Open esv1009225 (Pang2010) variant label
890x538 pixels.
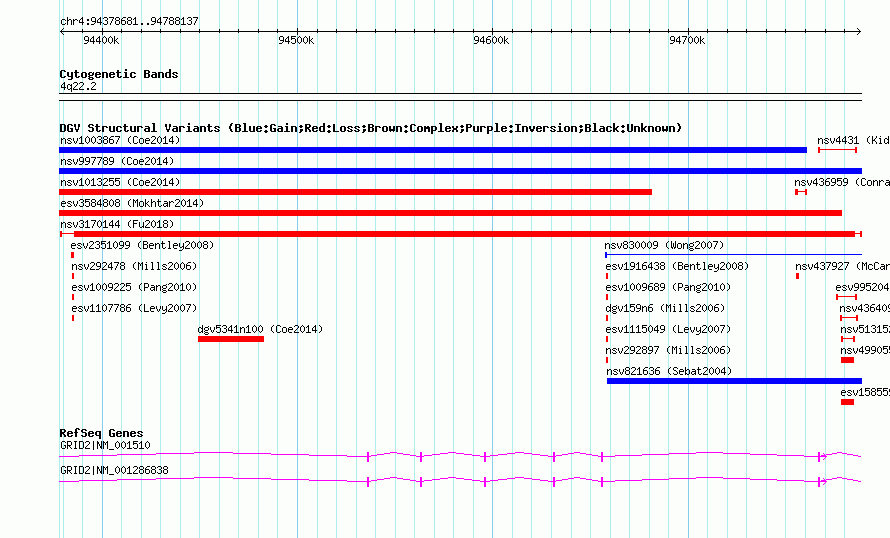coord(134,287)
